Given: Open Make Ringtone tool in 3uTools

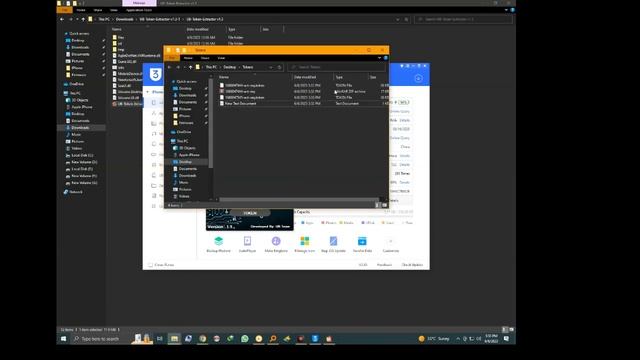Looking at the screenshot, I should pyautogui.click(x=276, y=244).
